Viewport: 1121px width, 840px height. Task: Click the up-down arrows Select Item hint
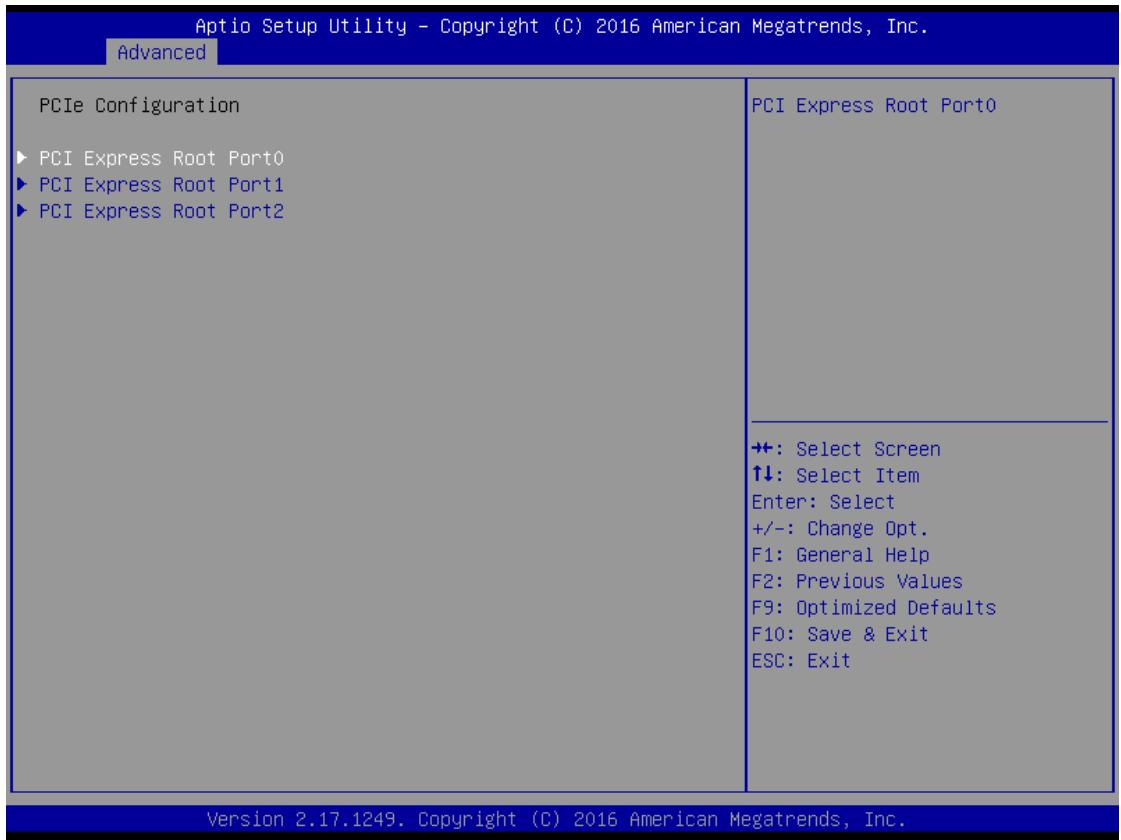(836, 475)
